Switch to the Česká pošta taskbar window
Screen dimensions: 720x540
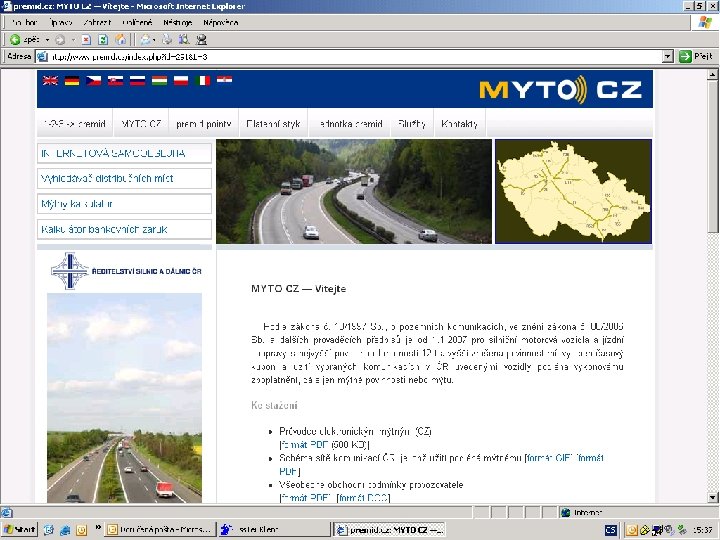tap(160, 529)
